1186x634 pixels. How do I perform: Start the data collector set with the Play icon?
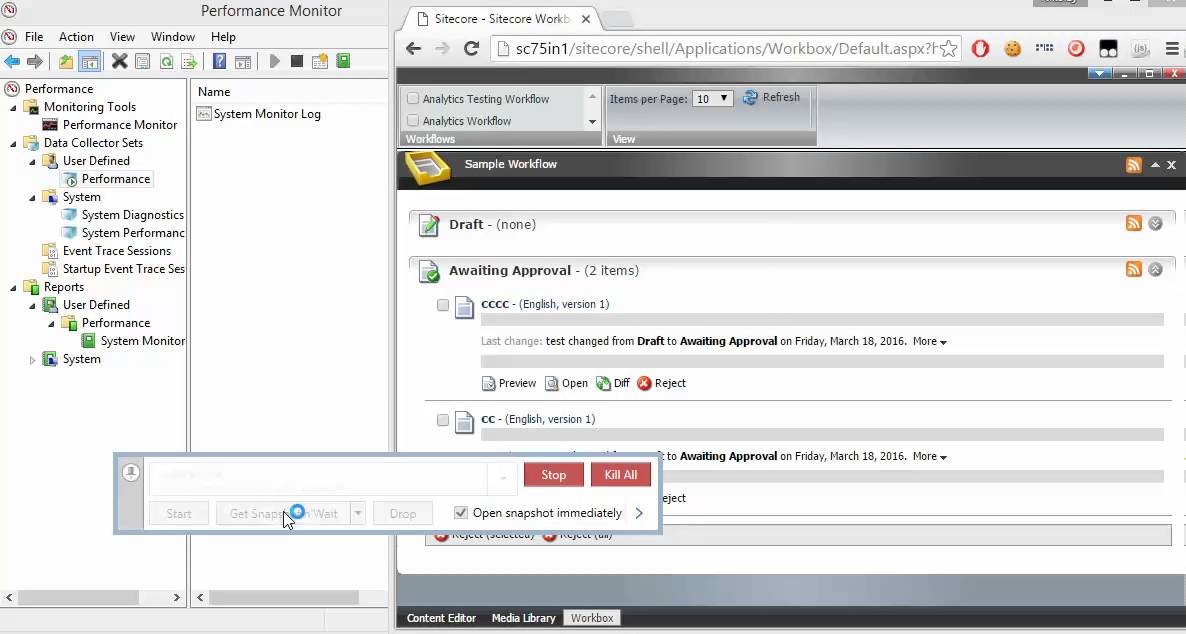(x=274, y=61)
